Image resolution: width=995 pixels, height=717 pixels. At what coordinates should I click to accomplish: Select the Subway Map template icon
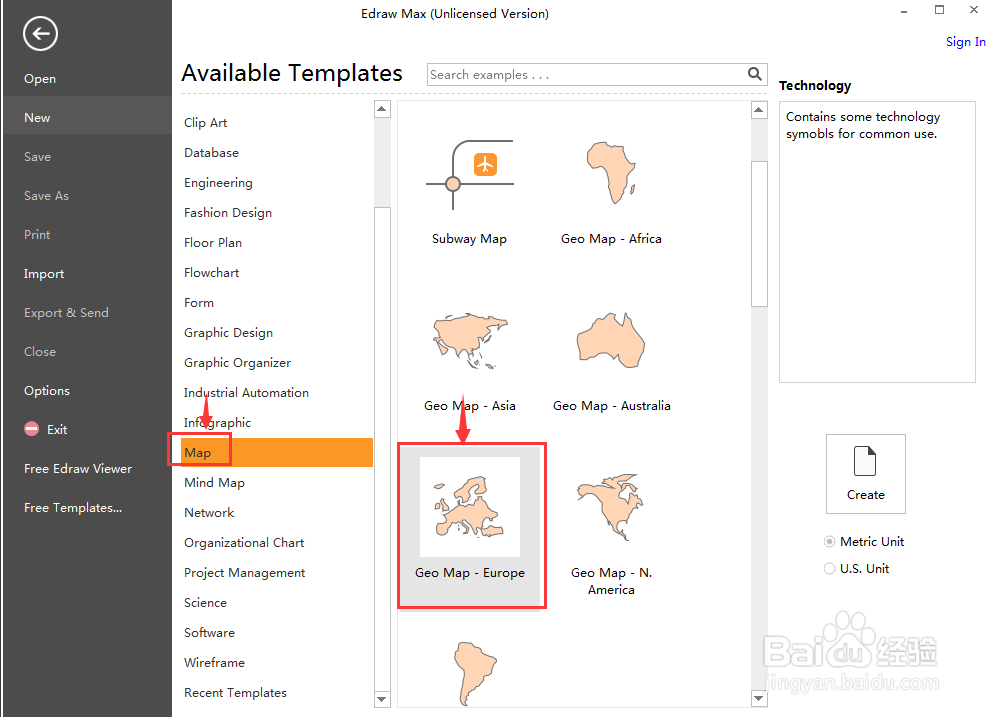point(470,174)
